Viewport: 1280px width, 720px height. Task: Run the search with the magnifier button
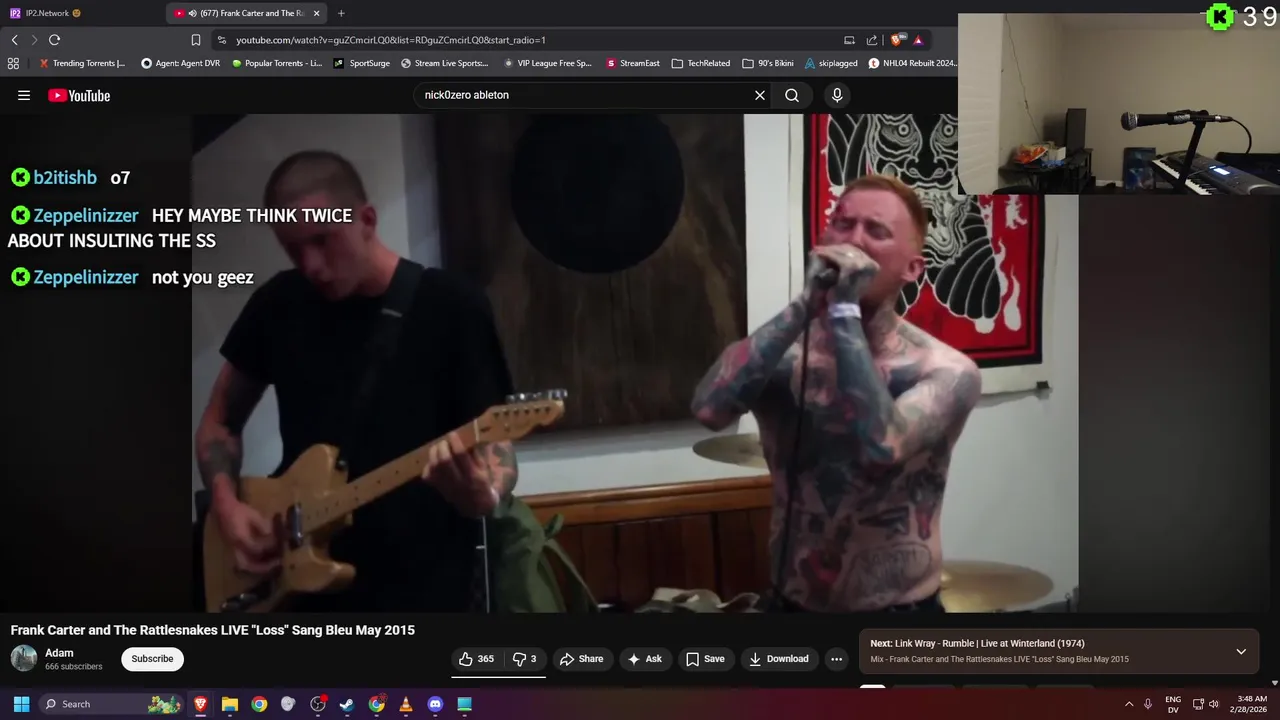pyautogui.click(x=792, y=95)
